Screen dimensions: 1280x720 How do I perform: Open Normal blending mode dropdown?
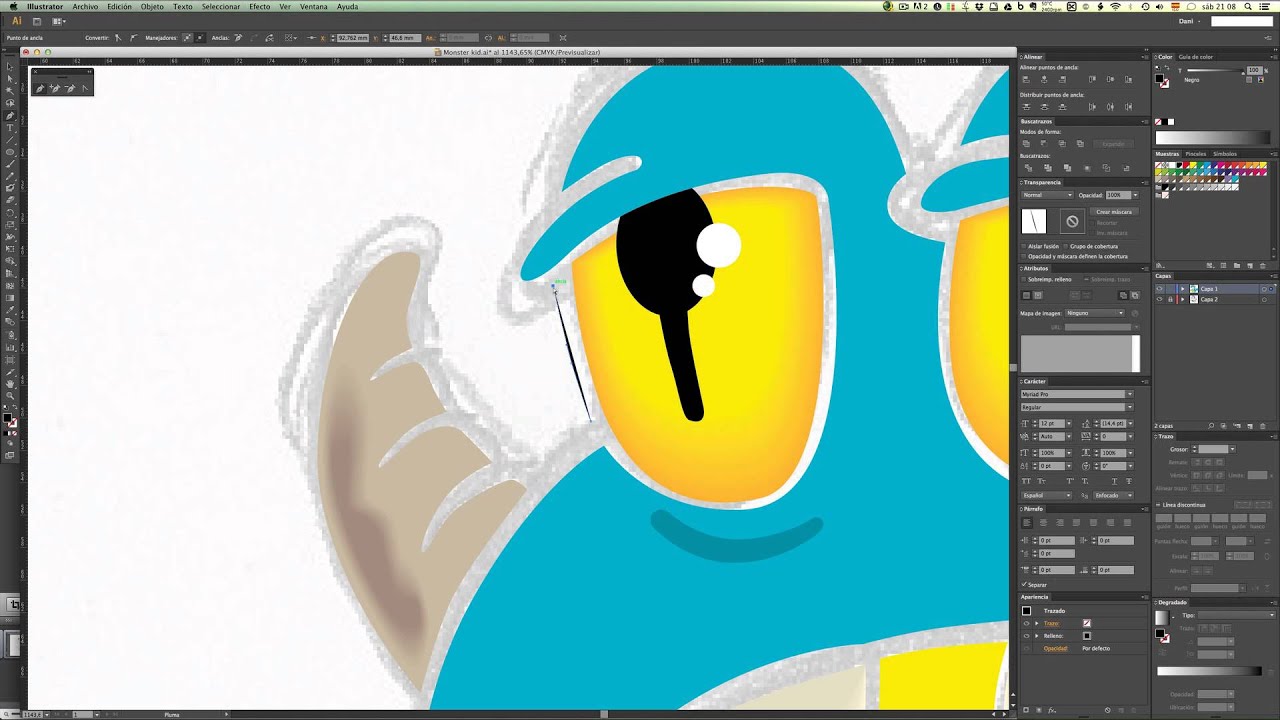(1047, 195)
